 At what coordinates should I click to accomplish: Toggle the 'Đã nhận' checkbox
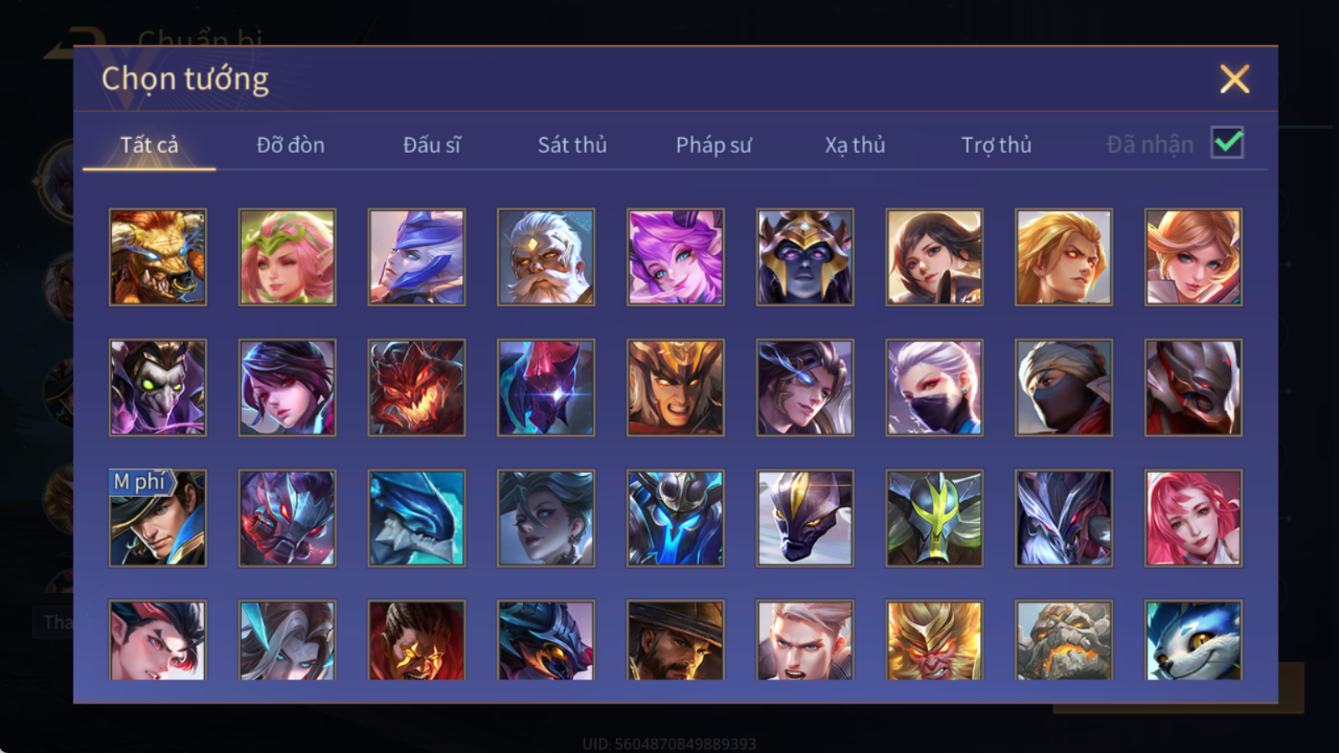tap(1227, 143)
